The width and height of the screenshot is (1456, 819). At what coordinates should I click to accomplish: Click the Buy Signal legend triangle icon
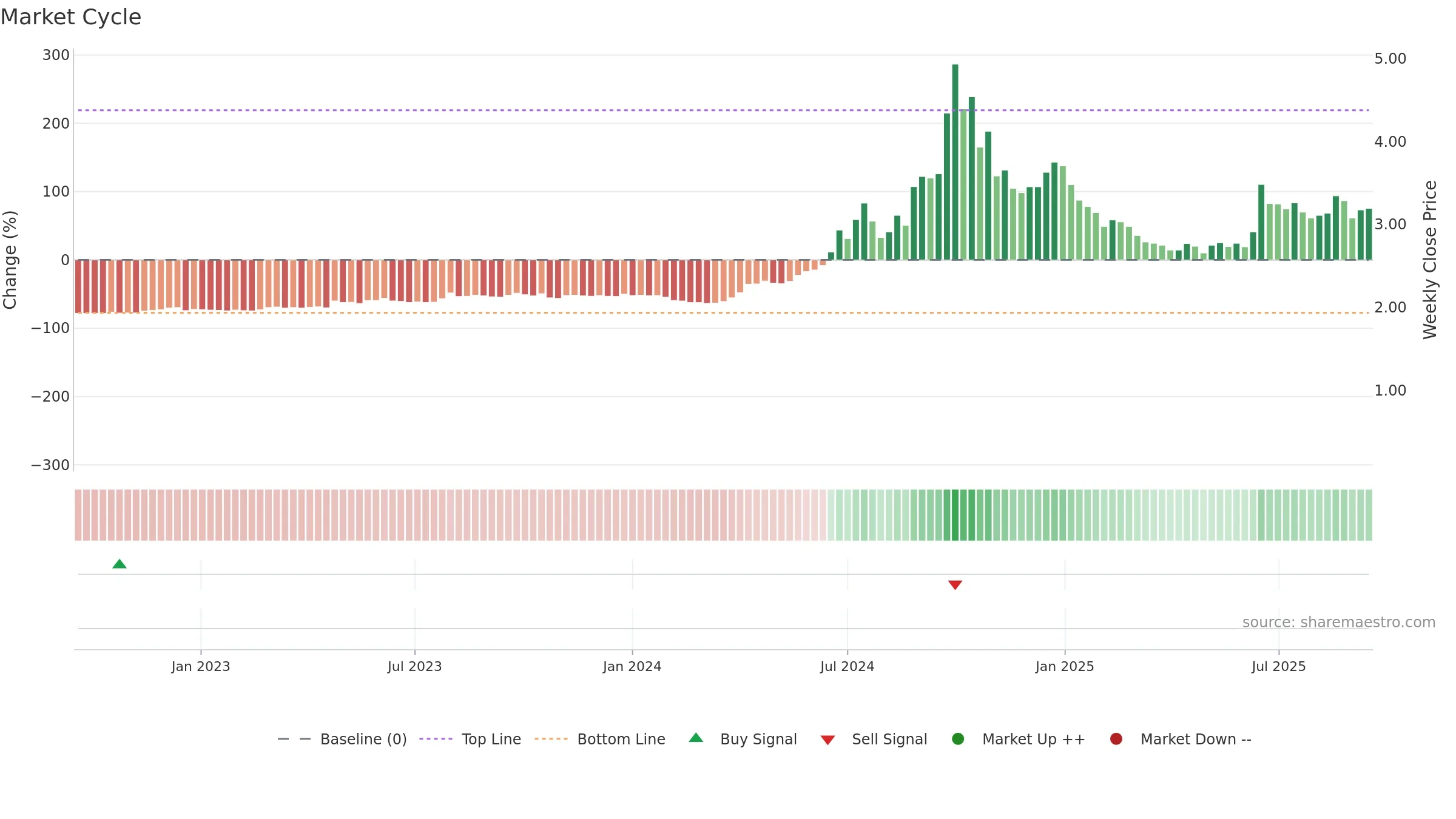[696, 738]
